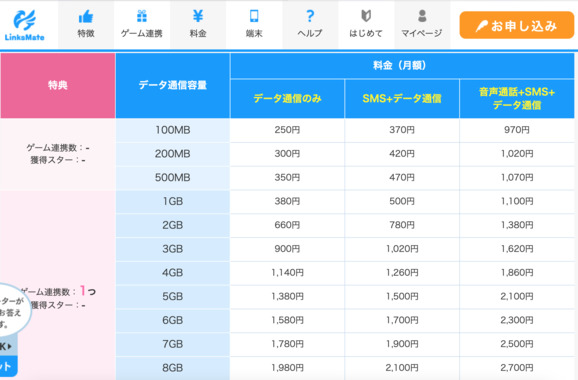
Task: Click the ゲーム連携数：1つ benefit text
Action: coord(59,292)
